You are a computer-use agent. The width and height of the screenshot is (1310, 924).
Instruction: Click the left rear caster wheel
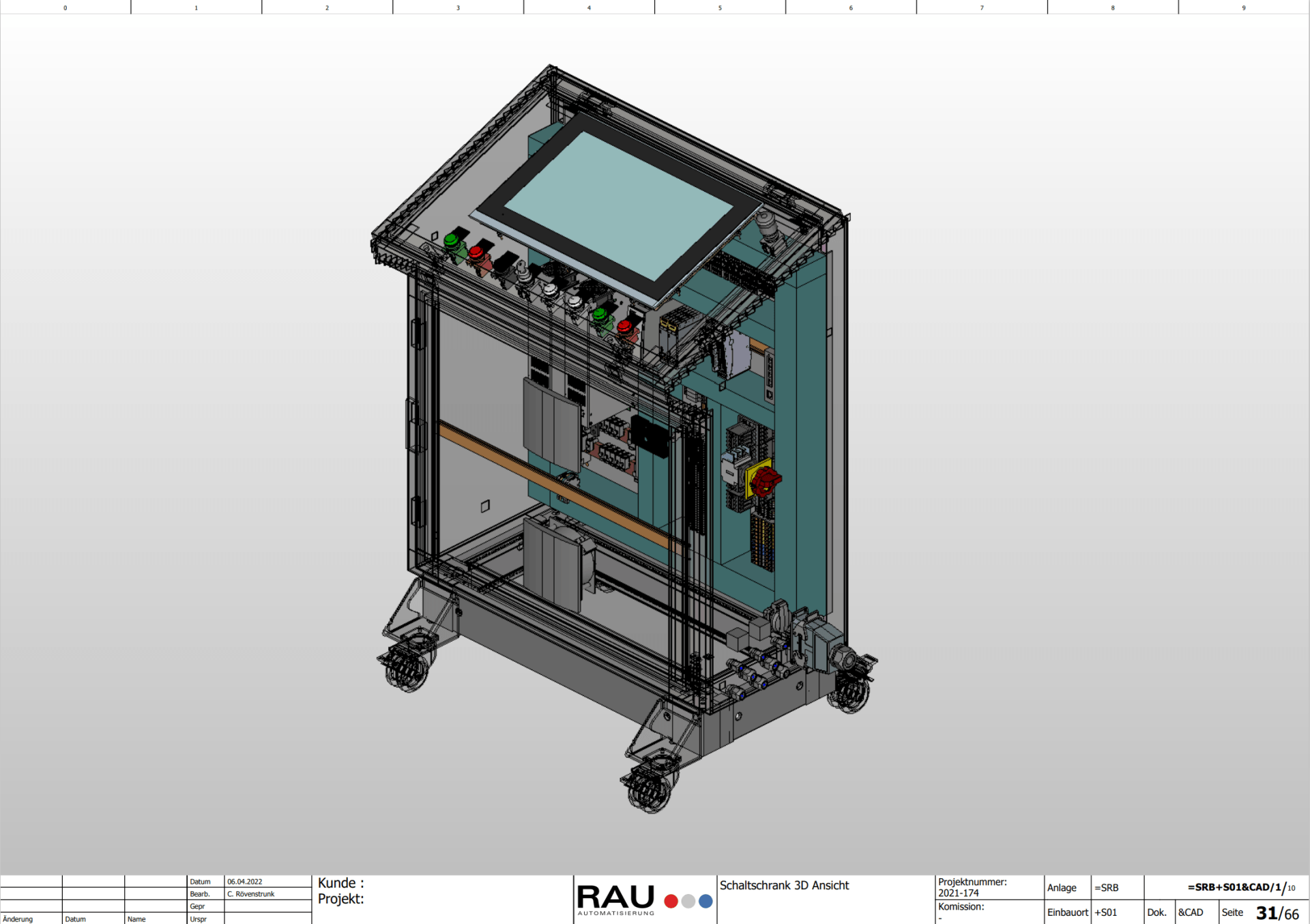407,667
